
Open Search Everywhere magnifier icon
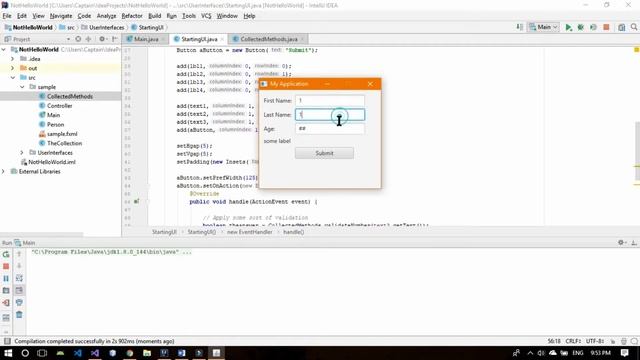634,27
